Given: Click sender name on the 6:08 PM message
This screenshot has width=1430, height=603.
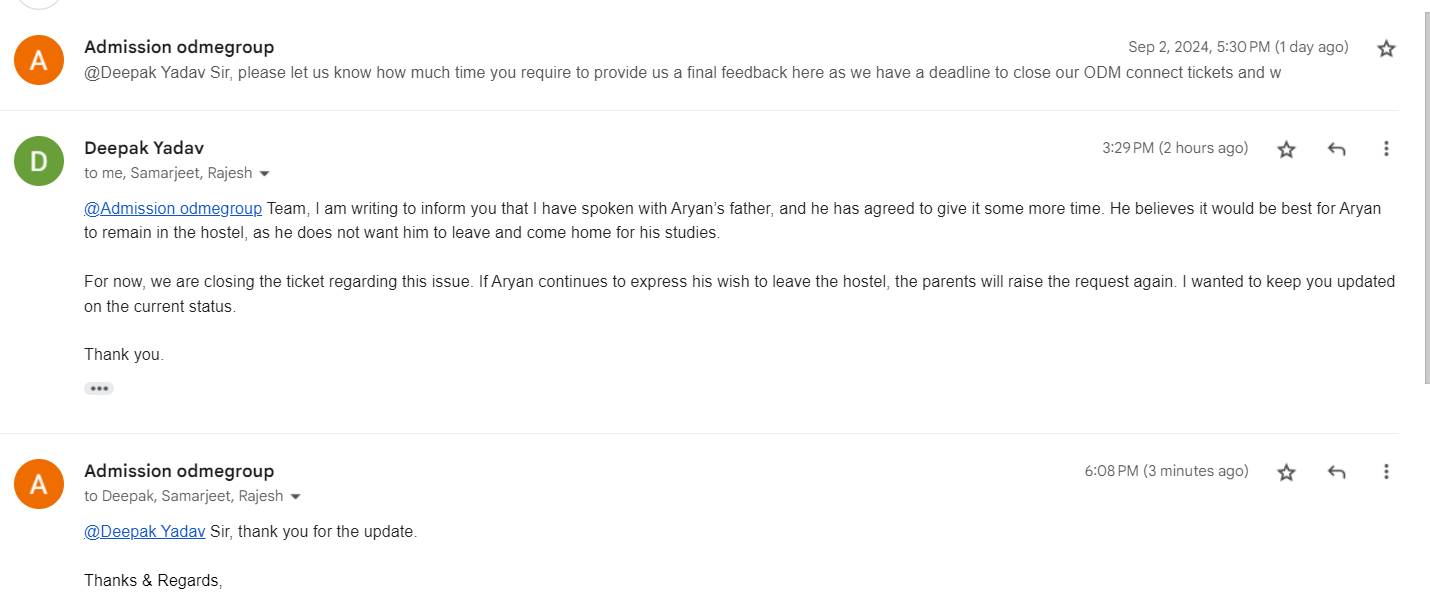Looking at the screenshot, I should tap(179, 471).
